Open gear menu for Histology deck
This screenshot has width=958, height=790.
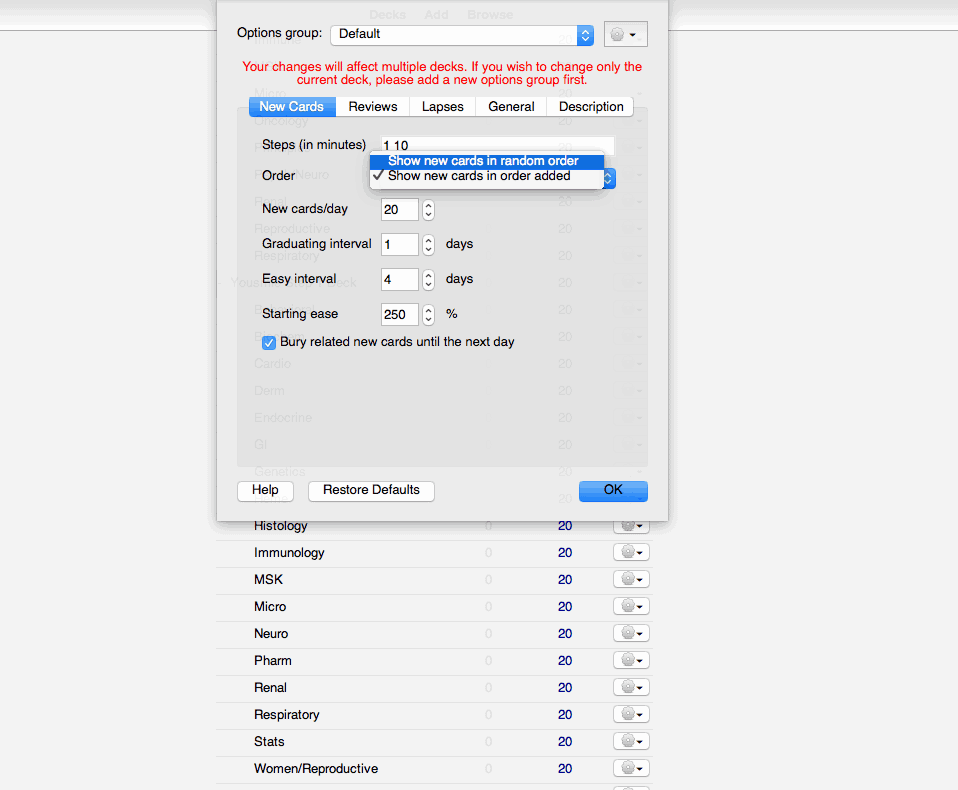[x=631, y=526]
